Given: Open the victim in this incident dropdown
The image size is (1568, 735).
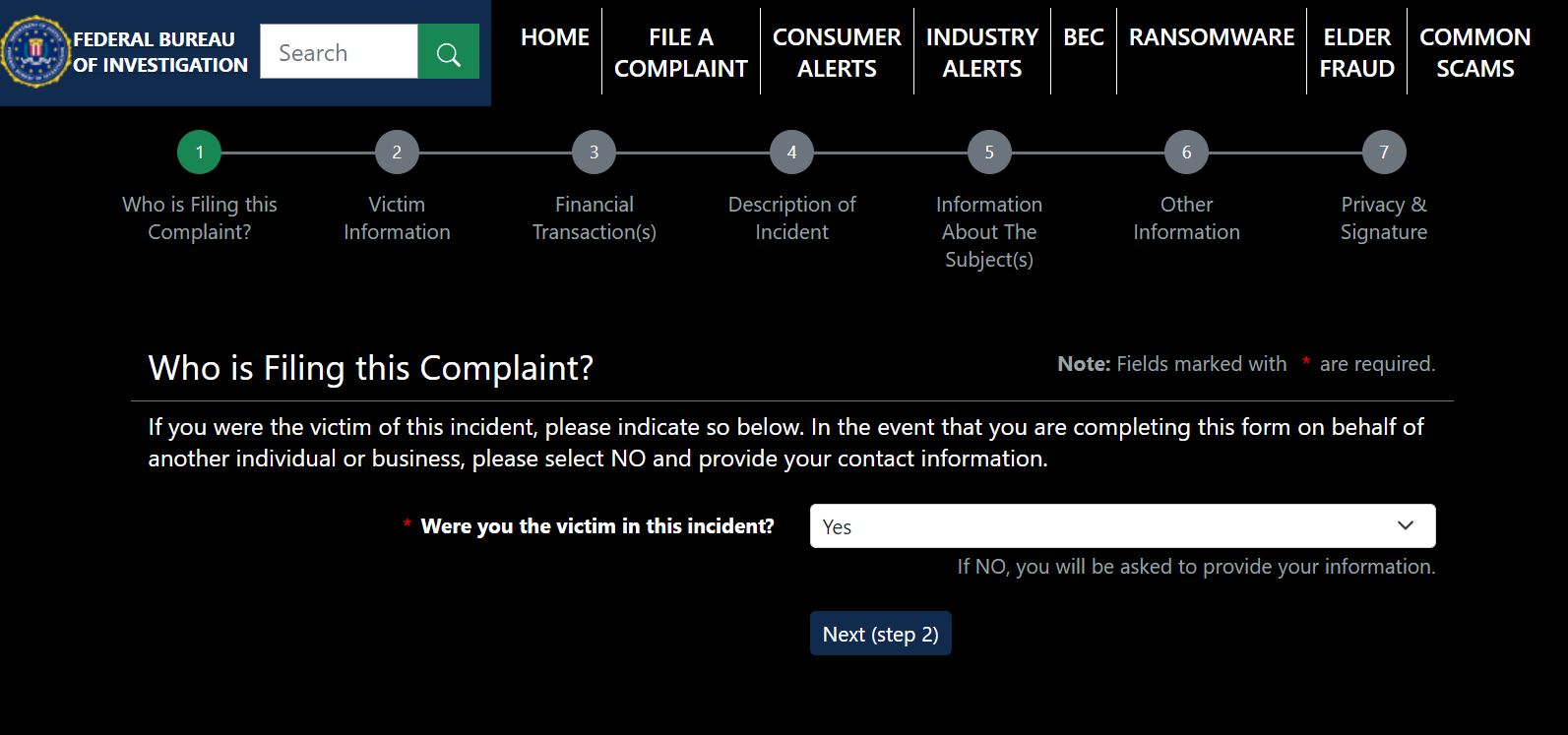Looking at the screenshot, I should tap(1122, 525).
